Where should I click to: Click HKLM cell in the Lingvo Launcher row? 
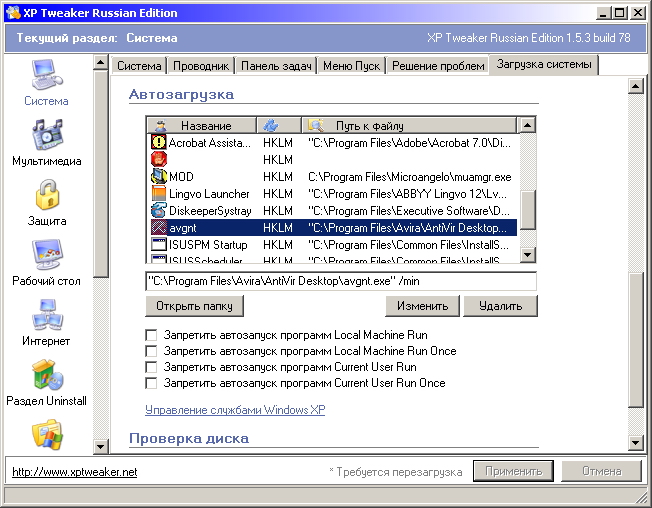(x=278, y=194)
